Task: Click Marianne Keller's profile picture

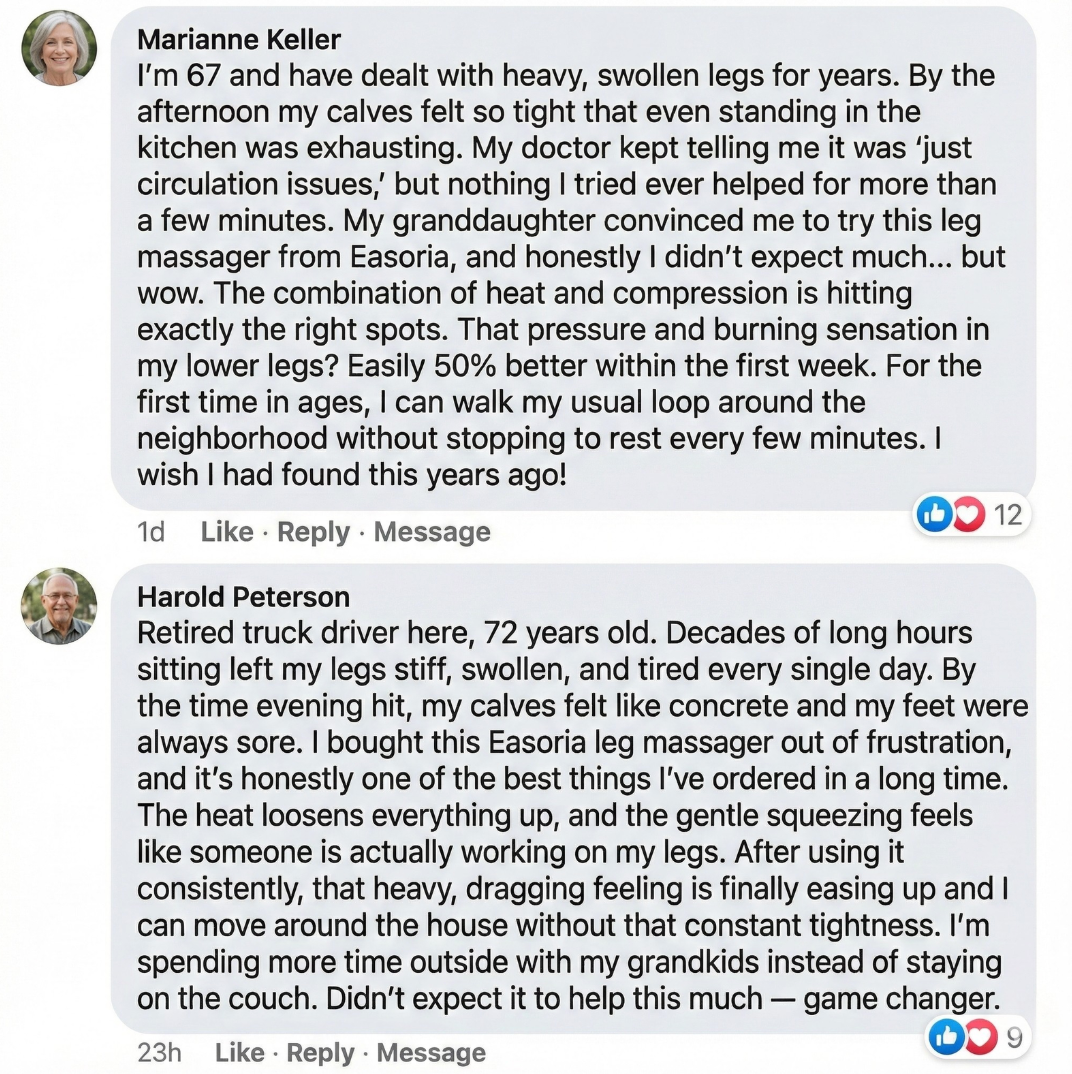Action: point(59,48)
